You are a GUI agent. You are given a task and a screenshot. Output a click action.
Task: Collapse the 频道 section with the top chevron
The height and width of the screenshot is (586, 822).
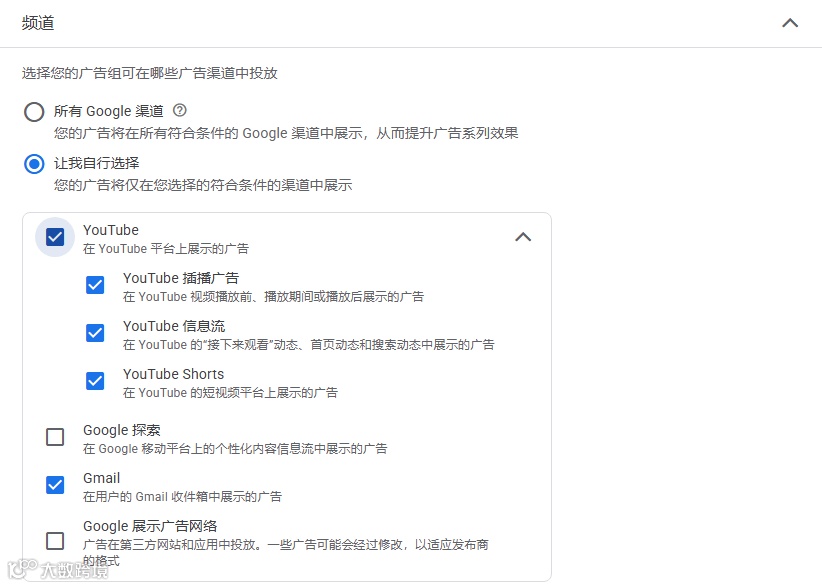point(790,23)
